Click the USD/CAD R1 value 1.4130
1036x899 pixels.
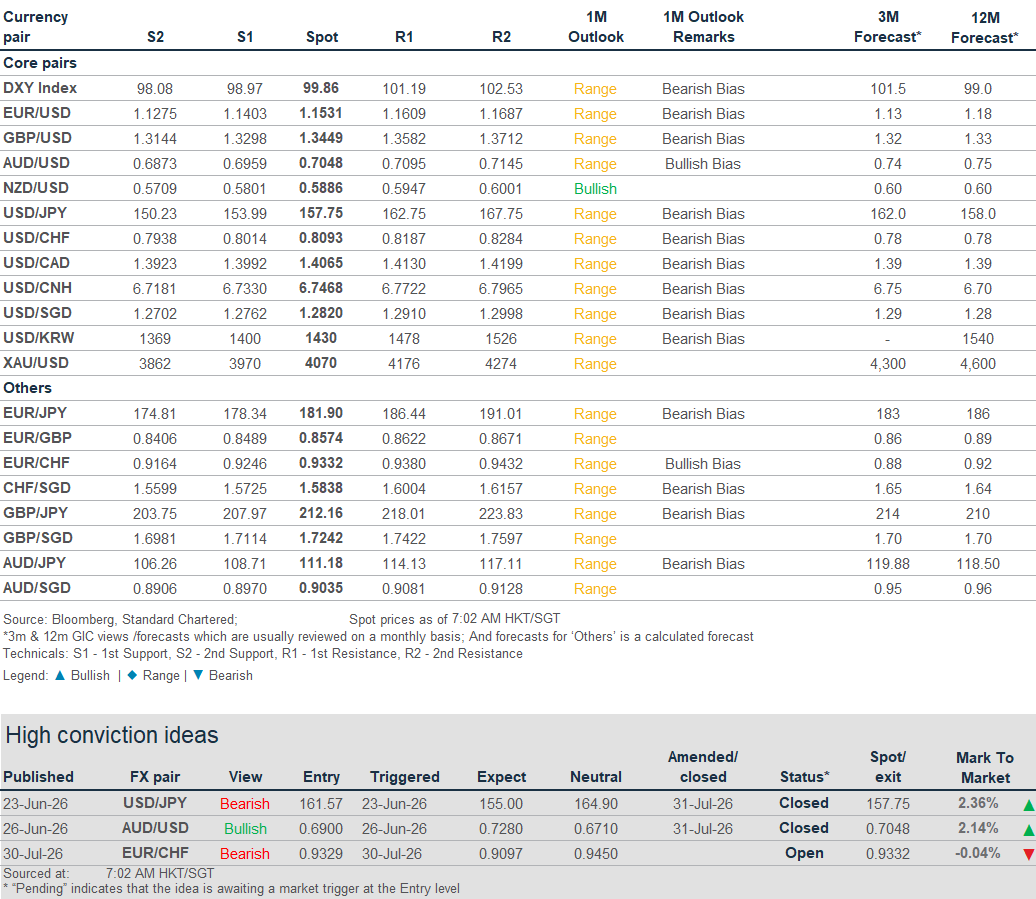tap(404, 264)
